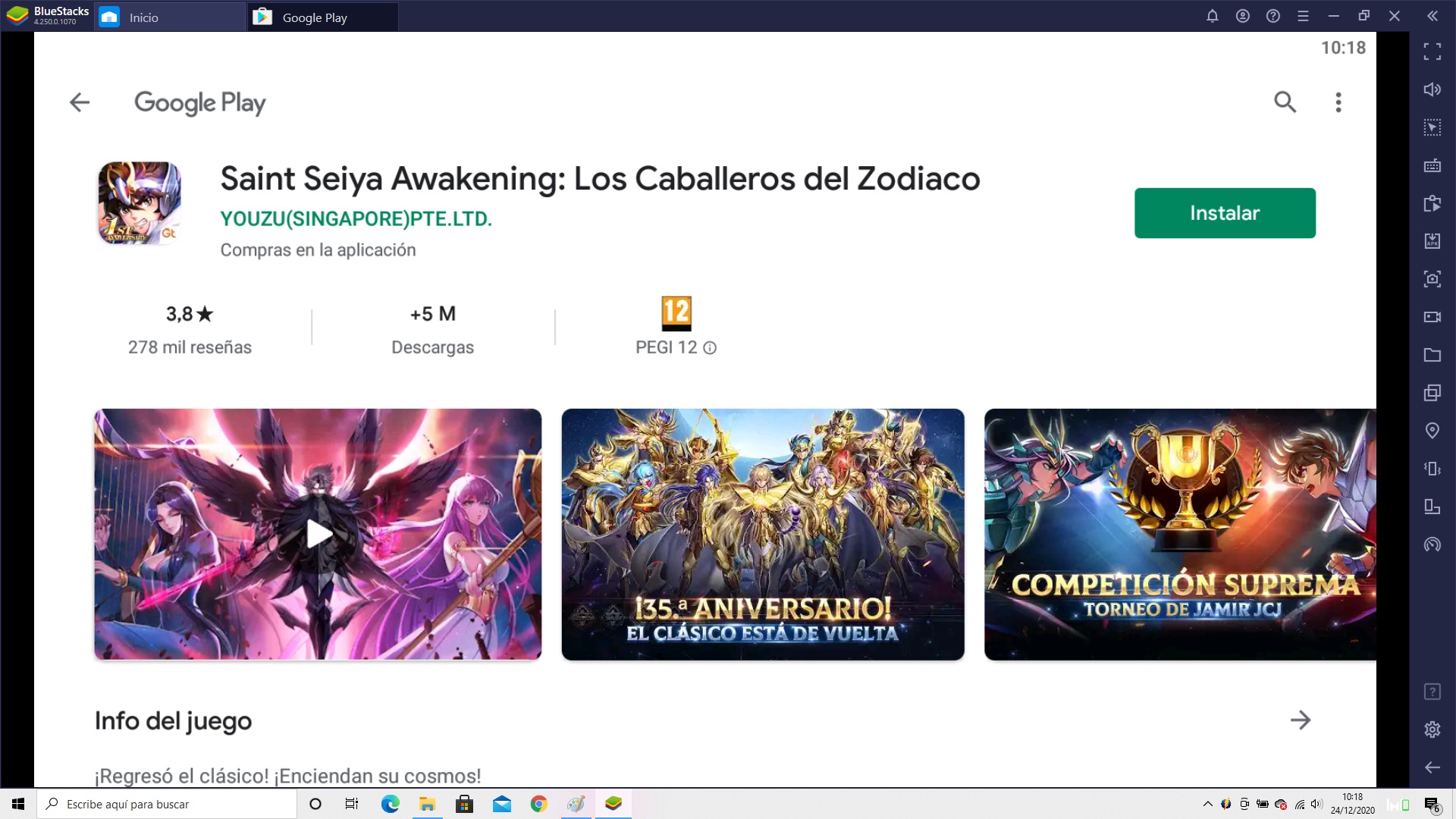Launch Google Chrome from the taskbar
1456x819 pixels.
click(x=539, y=804)
